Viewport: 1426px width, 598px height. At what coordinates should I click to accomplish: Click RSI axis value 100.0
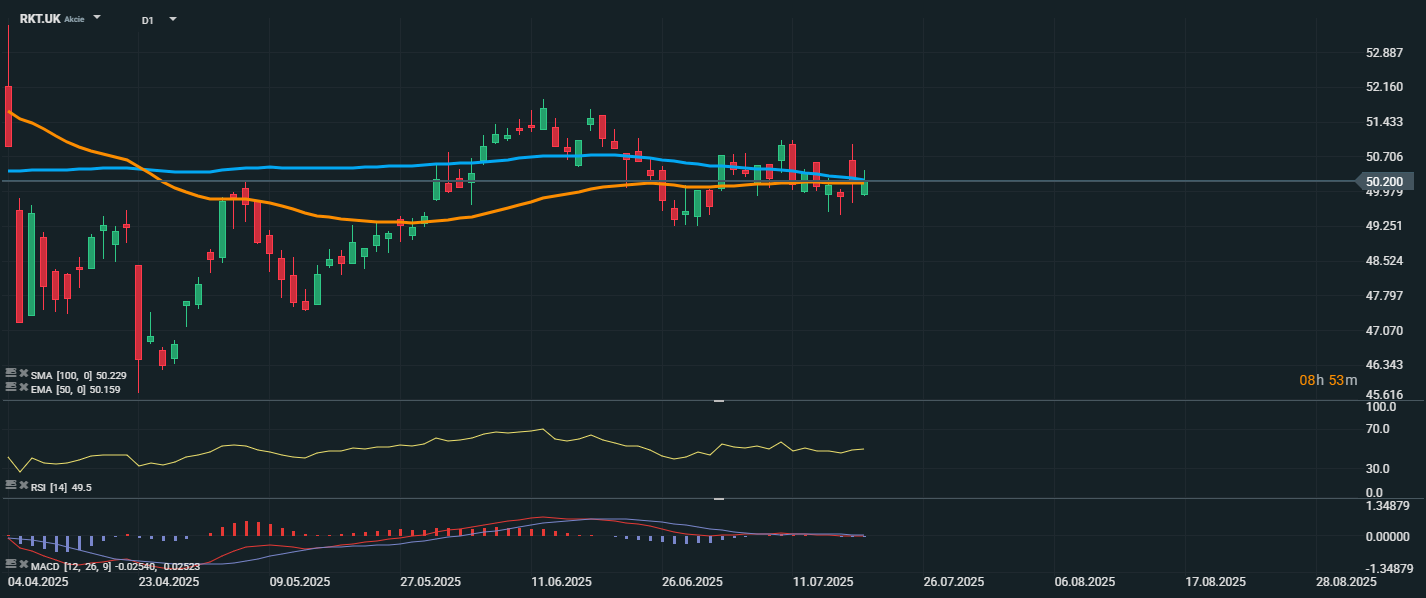(1381, 408)
